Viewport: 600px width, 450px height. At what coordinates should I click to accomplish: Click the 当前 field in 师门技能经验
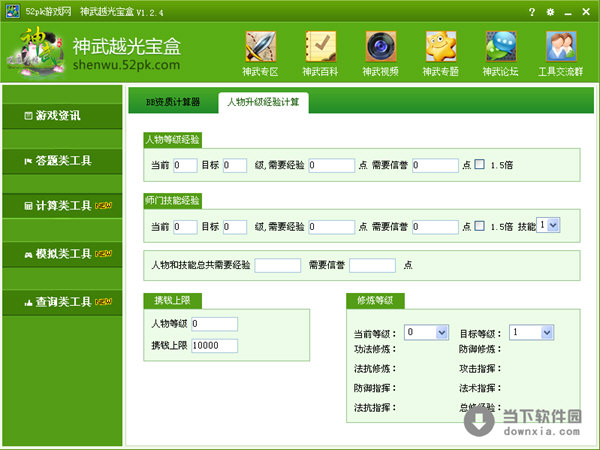click(x=185, y=227)
